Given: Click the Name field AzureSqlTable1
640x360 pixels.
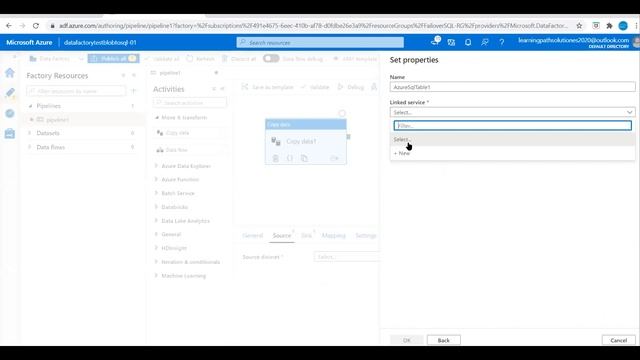Looking at the screenshot, I should point(512,87).
